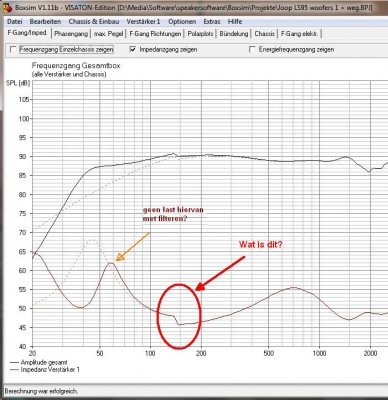
Task: Select the F-Gang/Imped. tab
Action: click(27, 33)
